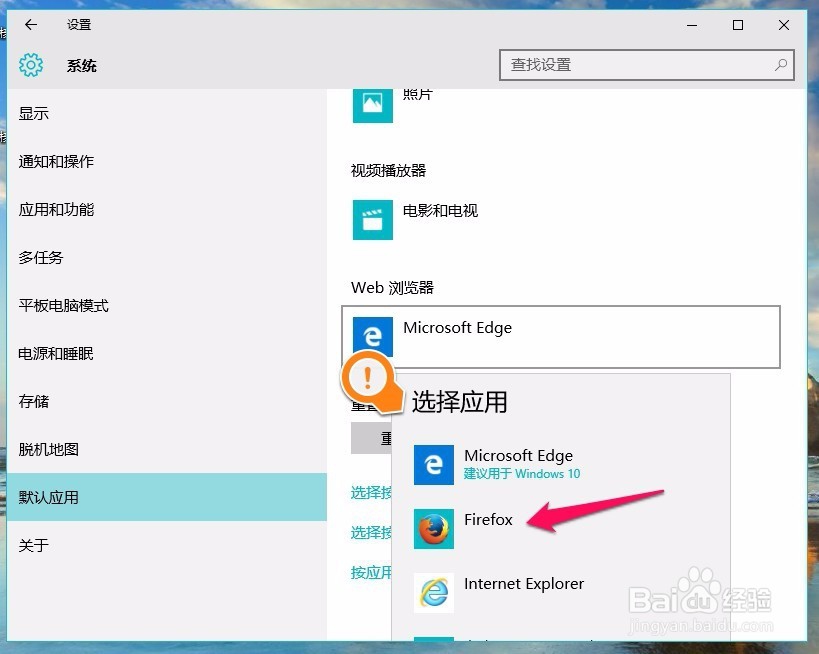Screen dimensions: 819x654
Task: Choose Microsoft Edge in the app list
Action: tap(560, 465)
